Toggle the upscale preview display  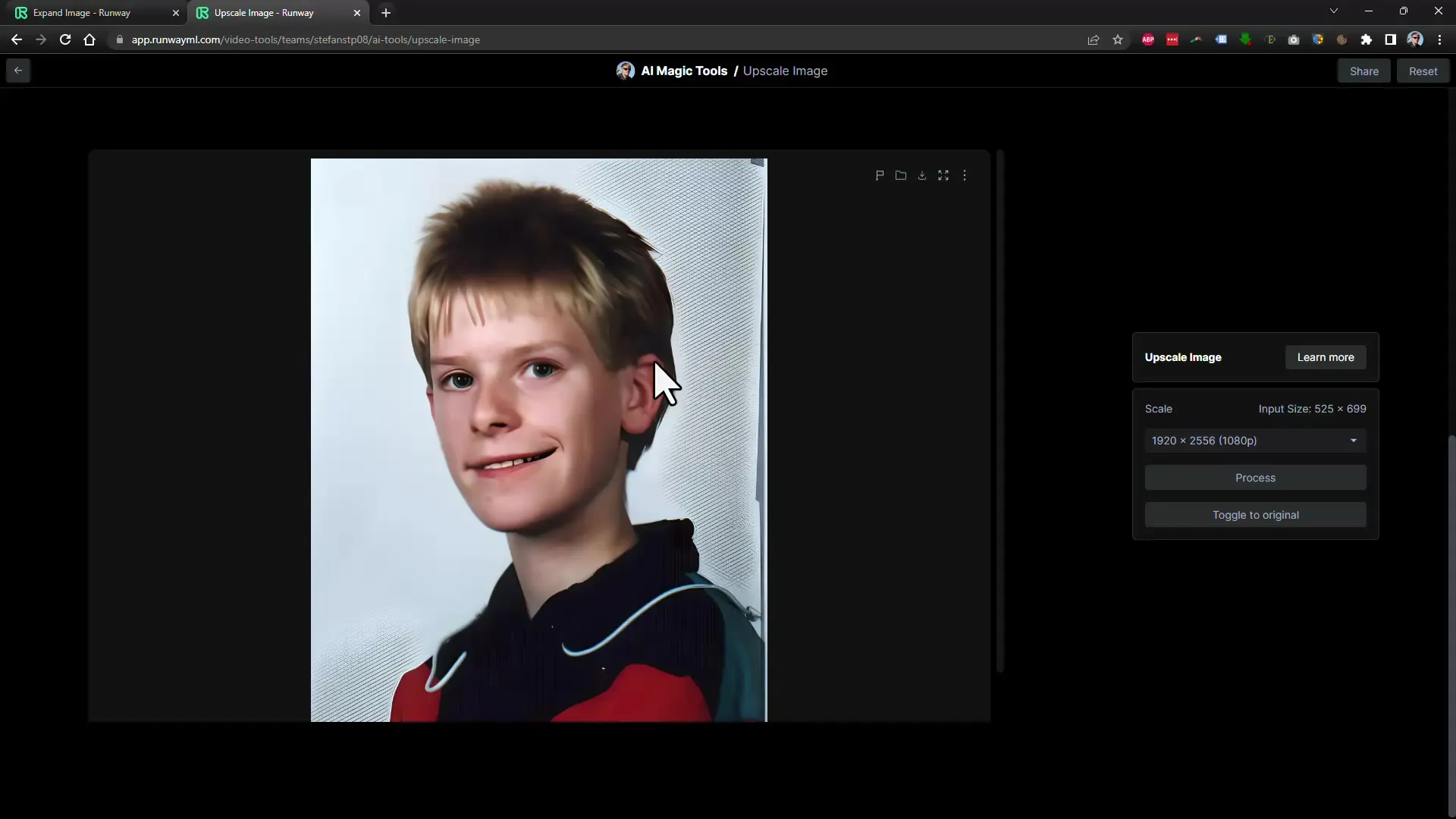[x=1256, y=515]
